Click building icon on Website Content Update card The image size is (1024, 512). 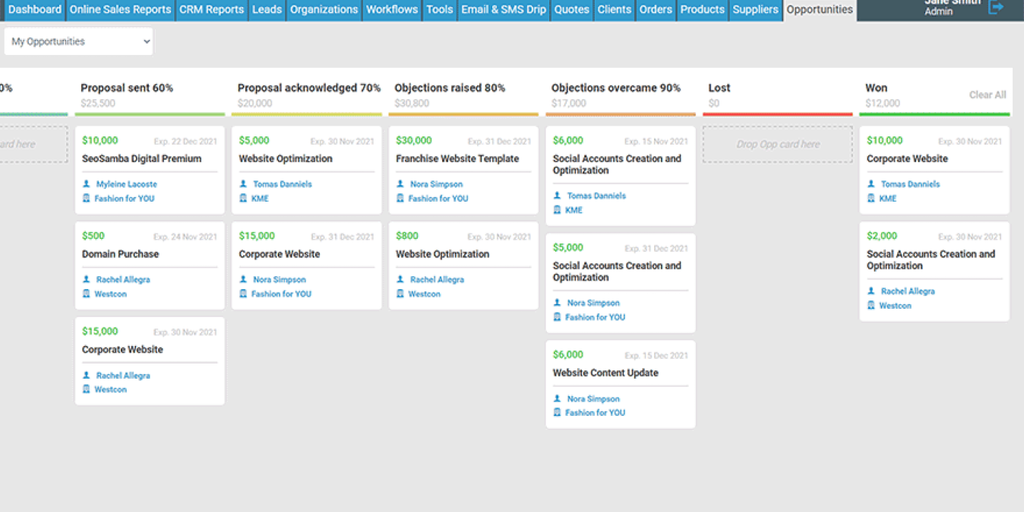pos(557,412)
